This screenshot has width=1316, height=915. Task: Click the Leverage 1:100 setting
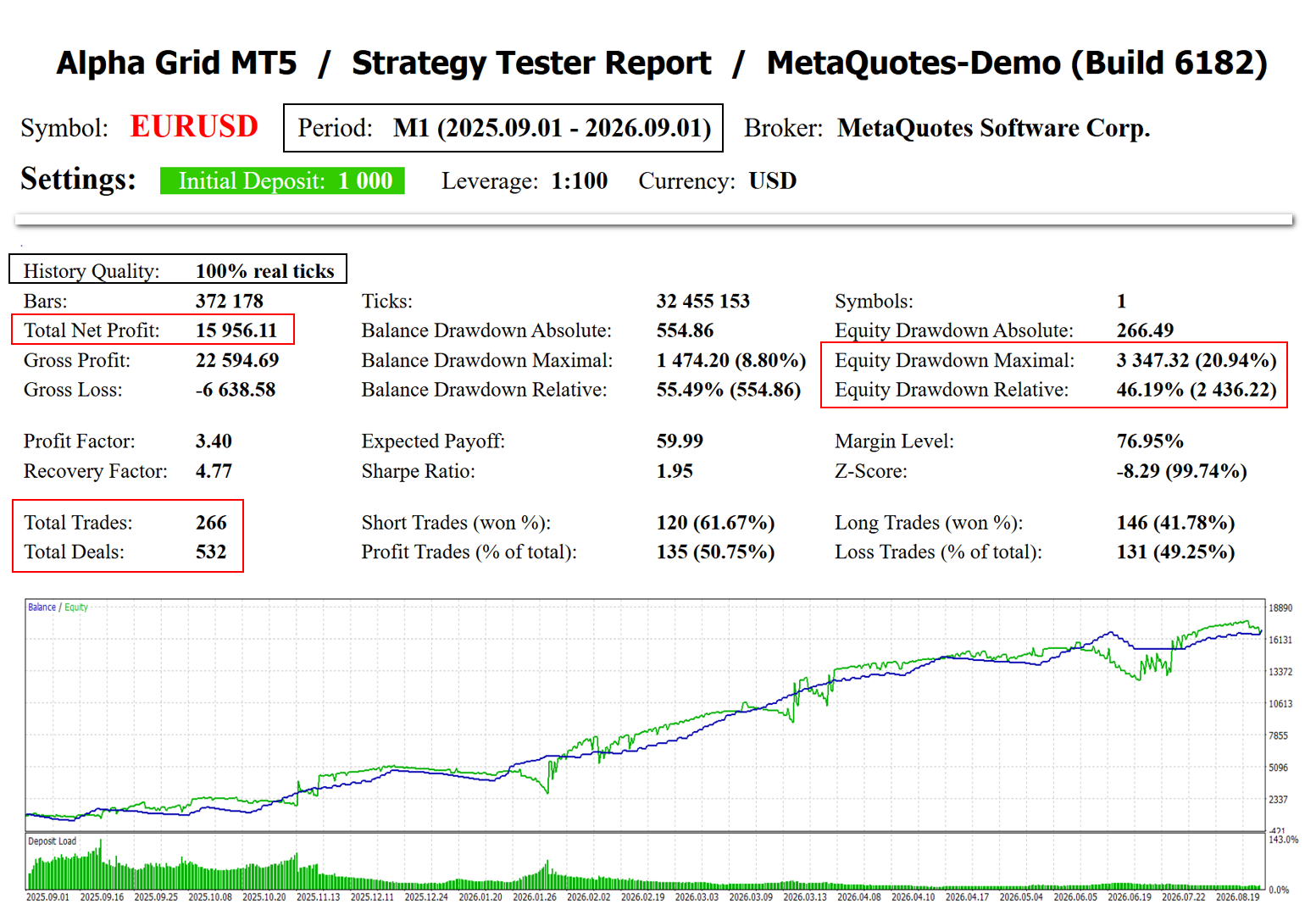pyautogui.click(x=525, y=181)
